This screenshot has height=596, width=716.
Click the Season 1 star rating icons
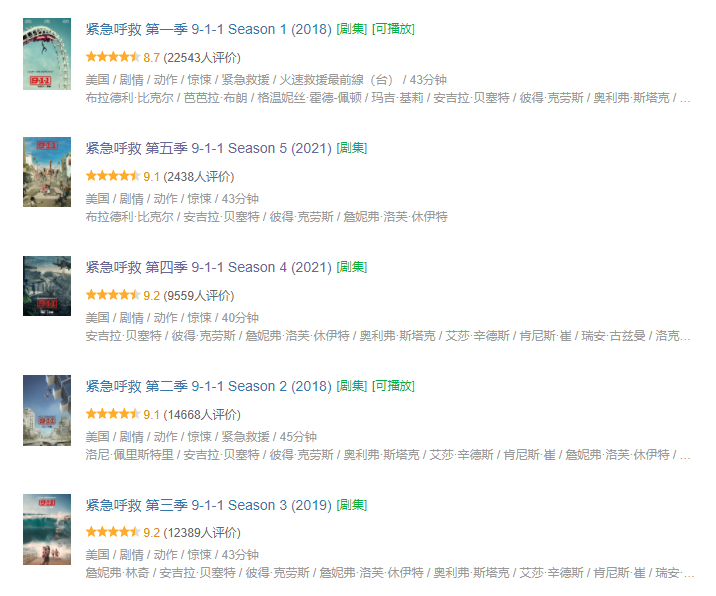point(113,58)
